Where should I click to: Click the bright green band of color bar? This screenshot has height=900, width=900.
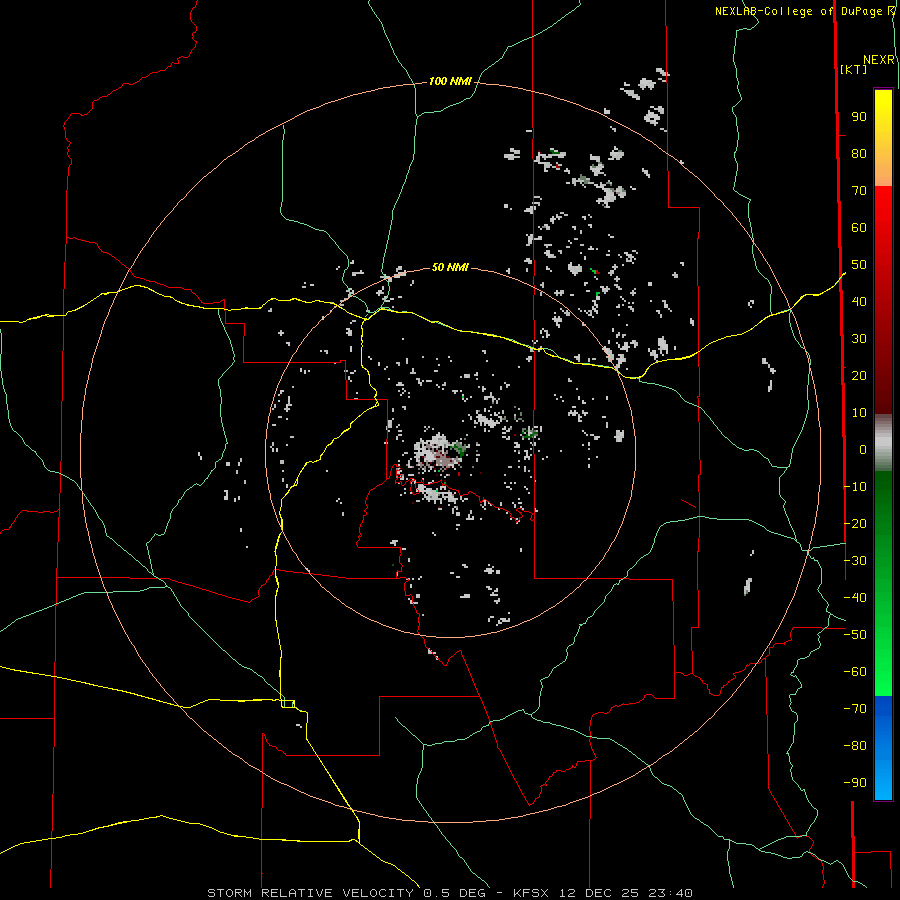(x=883, y=660)
